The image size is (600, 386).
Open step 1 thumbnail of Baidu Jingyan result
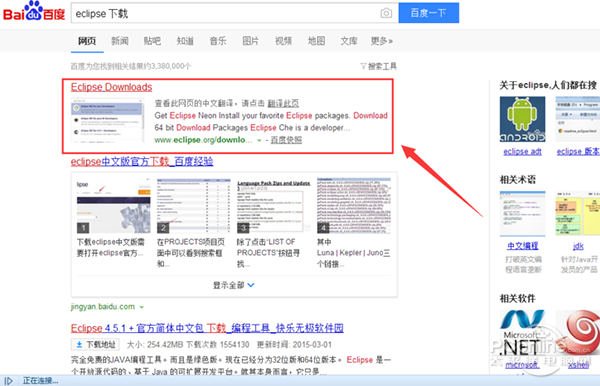114,205
